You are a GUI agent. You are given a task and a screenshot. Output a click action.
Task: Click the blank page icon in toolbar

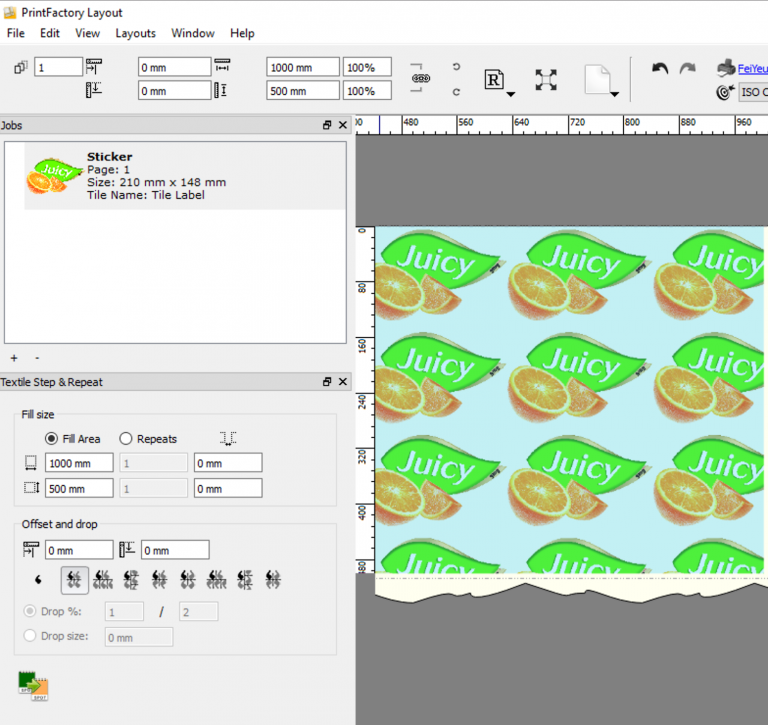pos(598,79)
